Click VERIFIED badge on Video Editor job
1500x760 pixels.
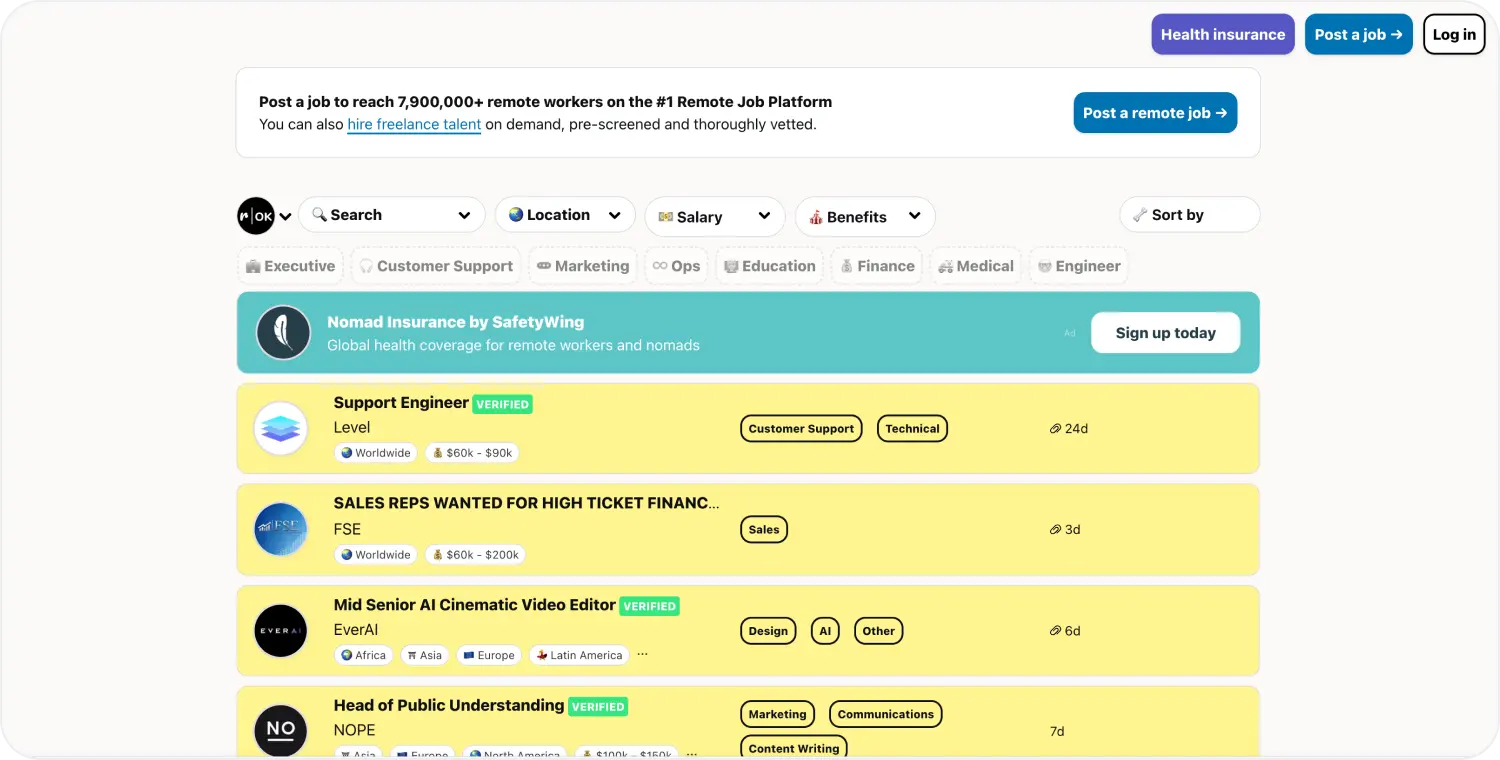click(649, 606)
